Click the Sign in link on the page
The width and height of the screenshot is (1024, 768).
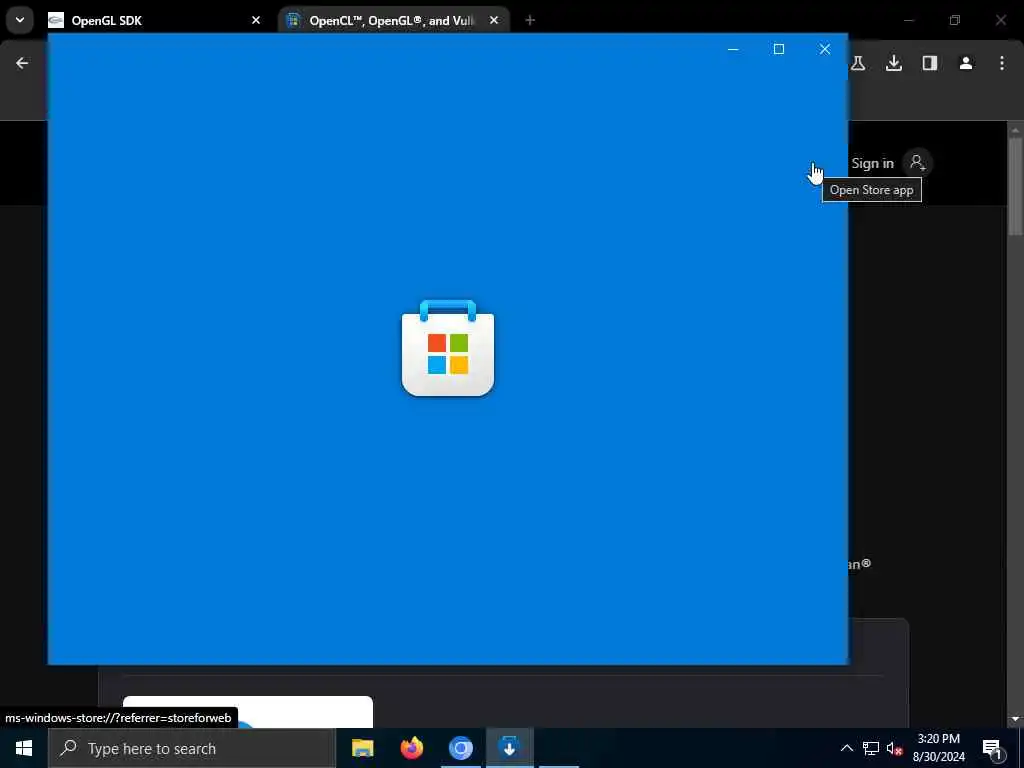tap(872, 163)
